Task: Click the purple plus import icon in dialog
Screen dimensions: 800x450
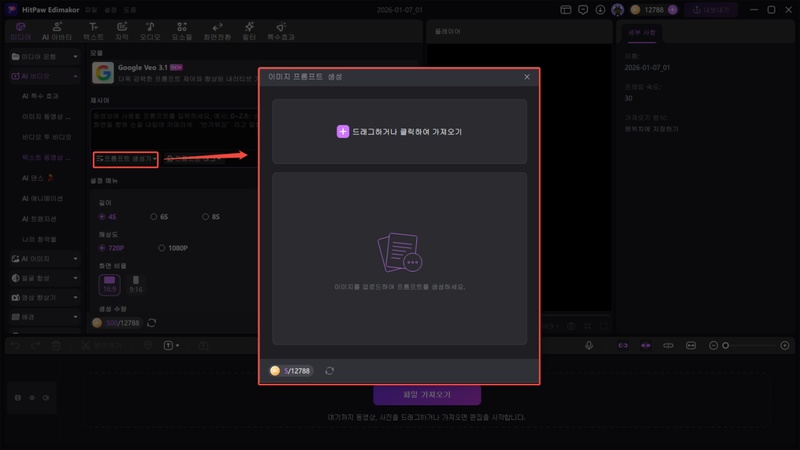Action: pyautogui.click(x=343, y=132)
